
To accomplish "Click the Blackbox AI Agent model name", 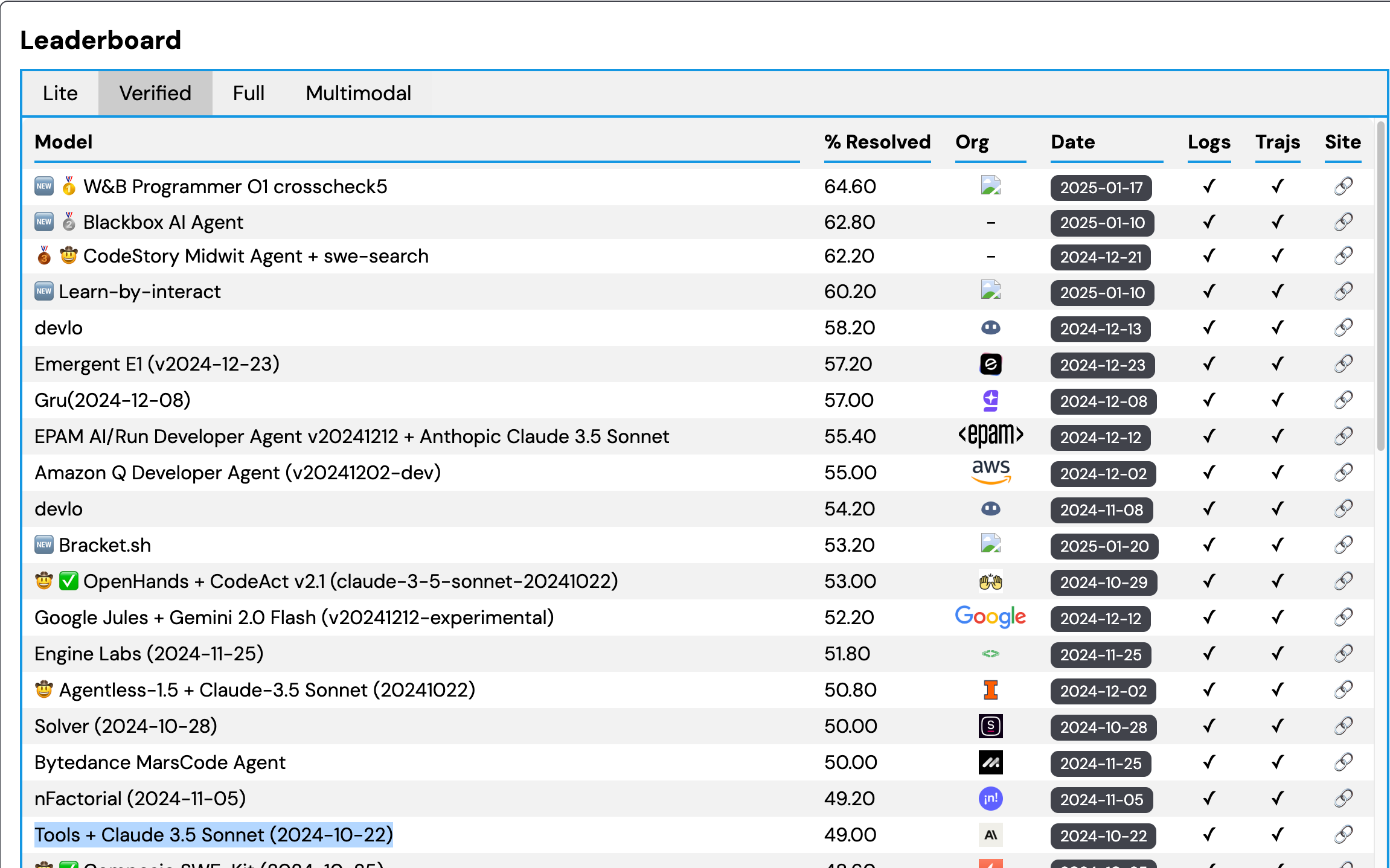I will [x=163, y=222].
